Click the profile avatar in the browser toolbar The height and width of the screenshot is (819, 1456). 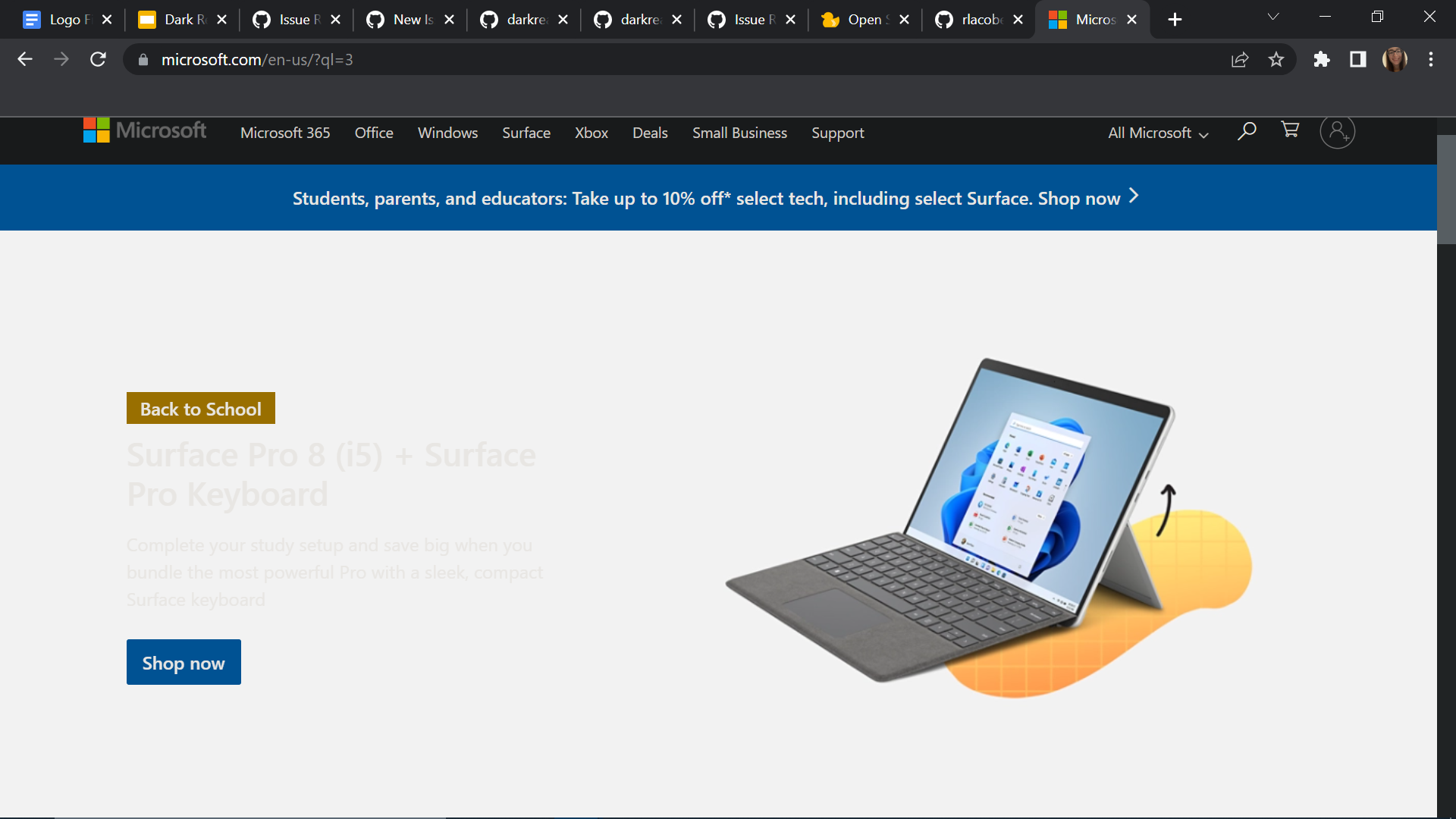tap(1395, 59)
